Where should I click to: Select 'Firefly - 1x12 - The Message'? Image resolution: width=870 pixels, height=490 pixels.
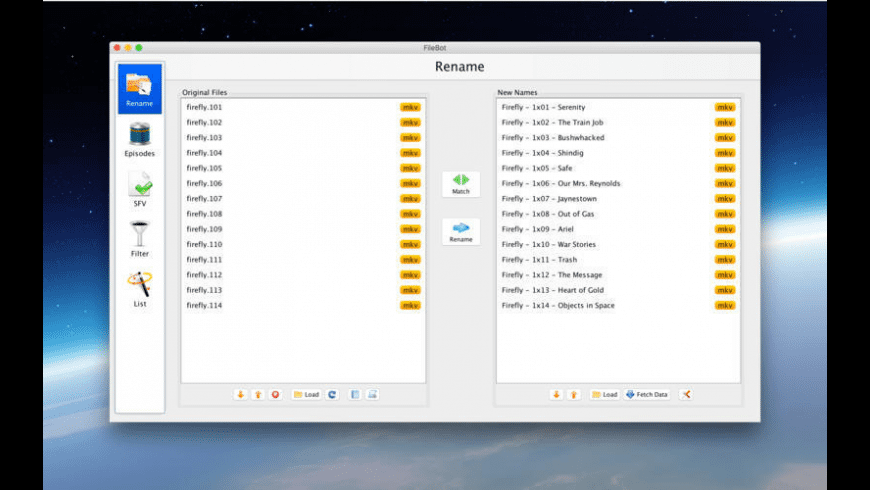point(618,275)
